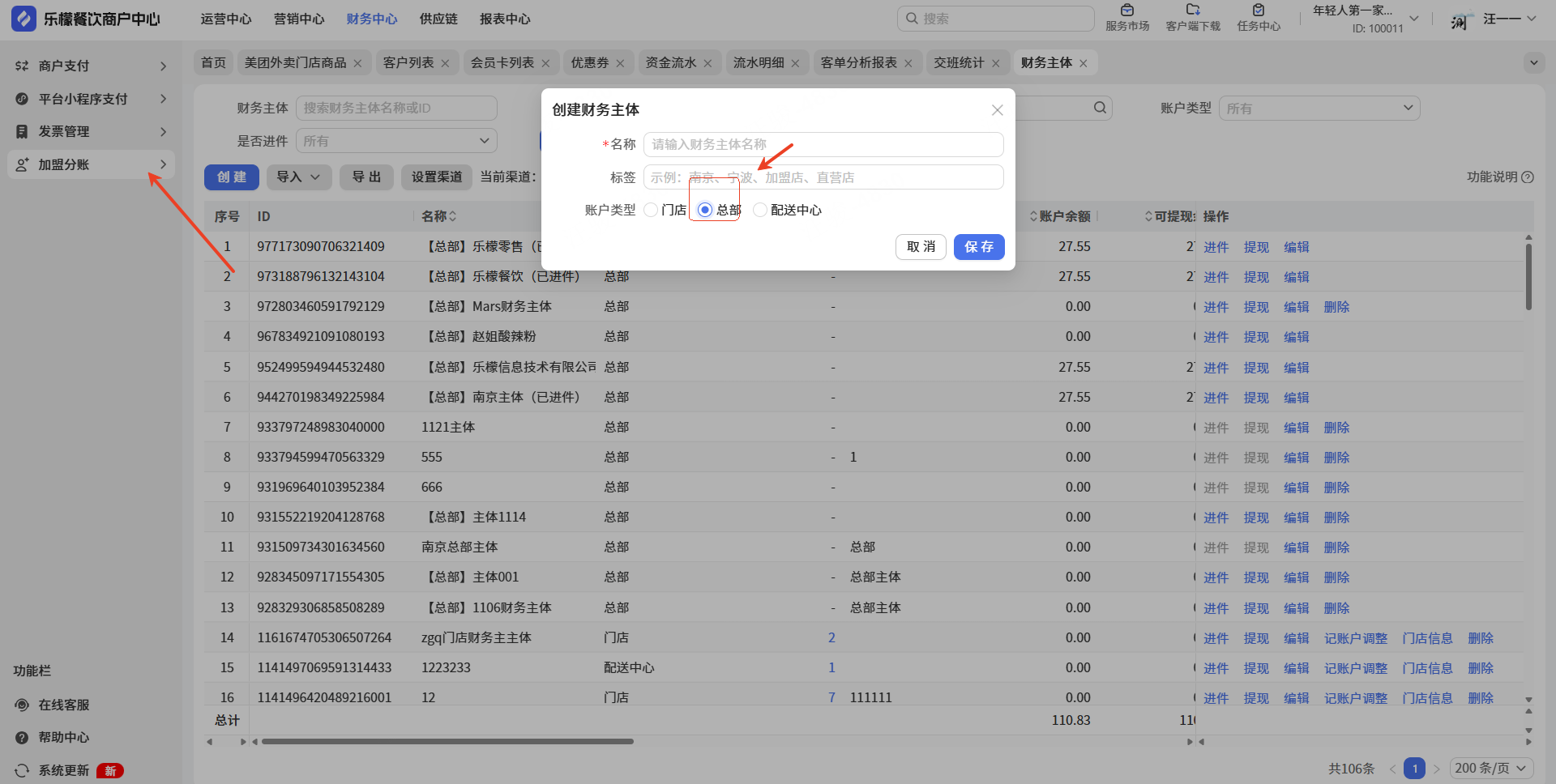
Task: Click the top 搜索 search box
Action: [996, 19]
